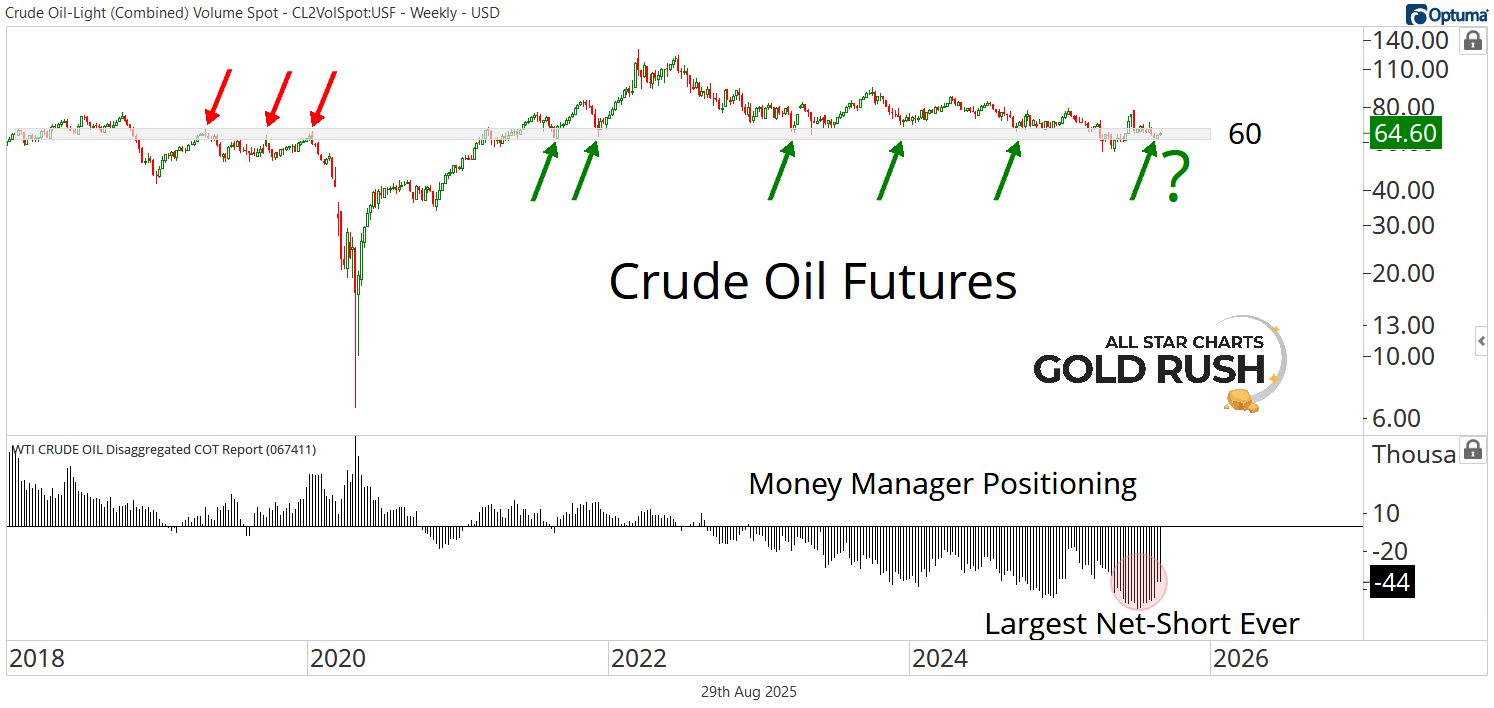Toggle the price scale lock on main chart

pyautogui.click(x=1472, y=41)
